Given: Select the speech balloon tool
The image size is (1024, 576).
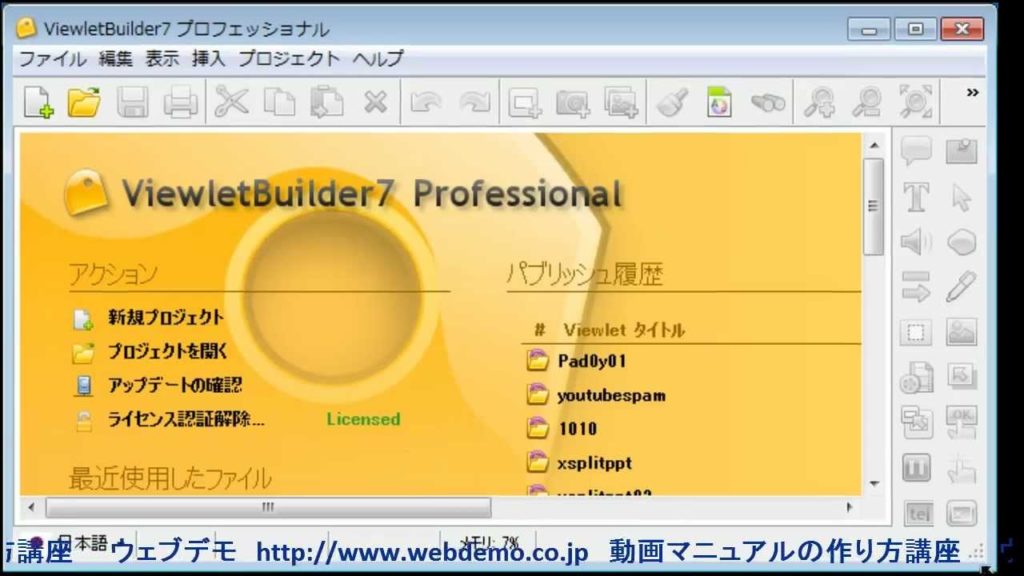Looking at the screenshot, I should point(916,151).
